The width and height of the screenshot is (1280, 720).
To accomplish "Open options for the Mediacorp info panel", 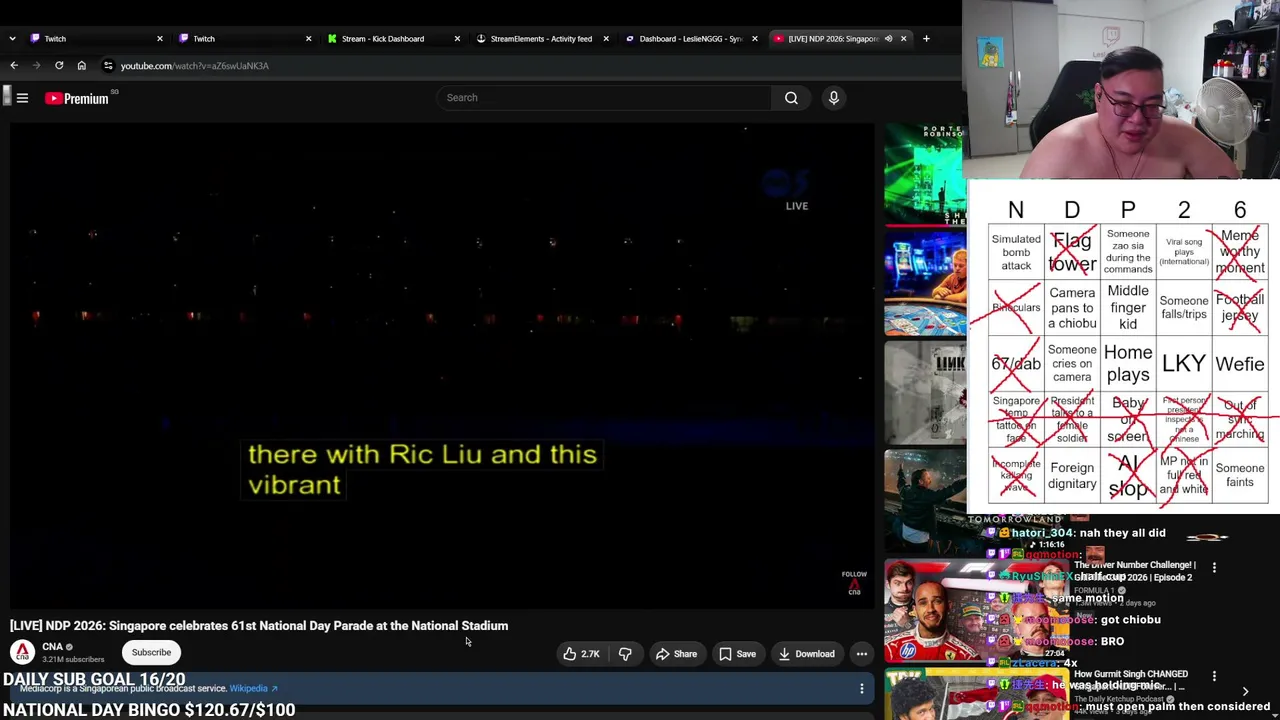I will 861,688.
